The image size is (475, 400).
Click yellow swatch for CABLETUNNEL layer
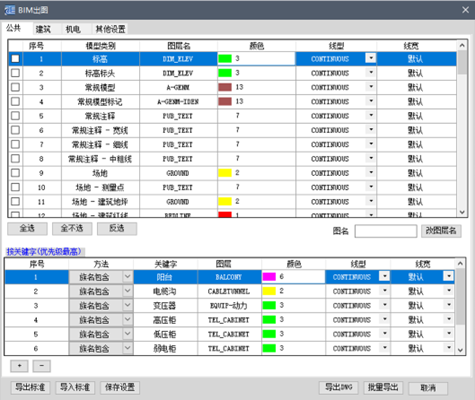(x=269, y=291)
